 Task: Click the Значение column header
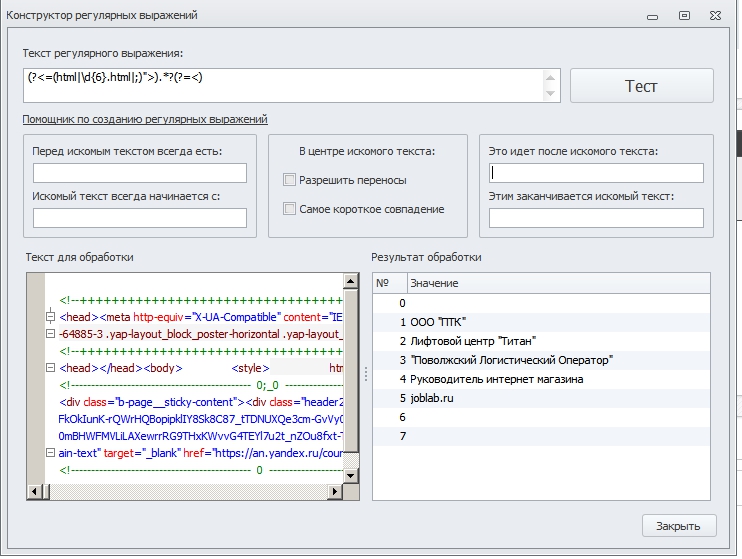[558, 283]
